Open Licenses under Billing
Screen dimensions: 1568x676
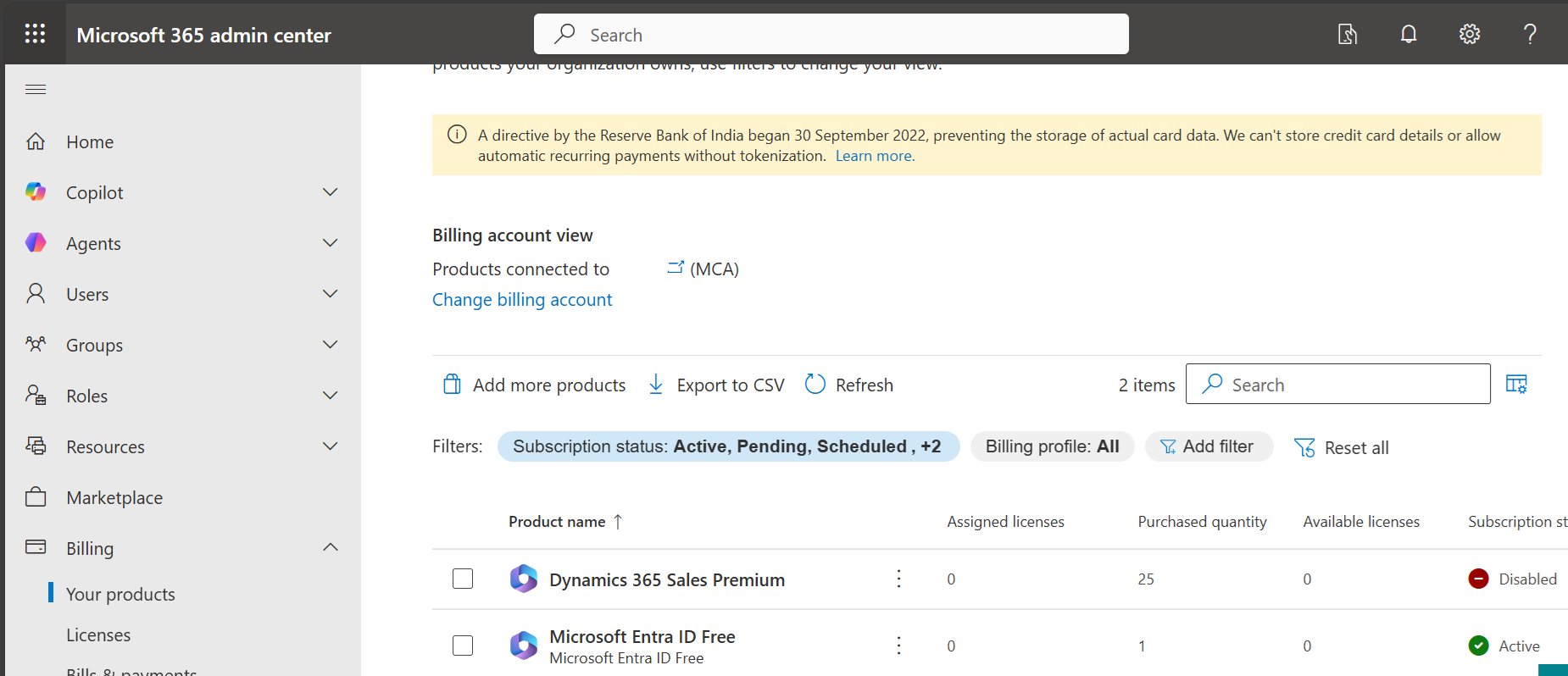[98, 634]
